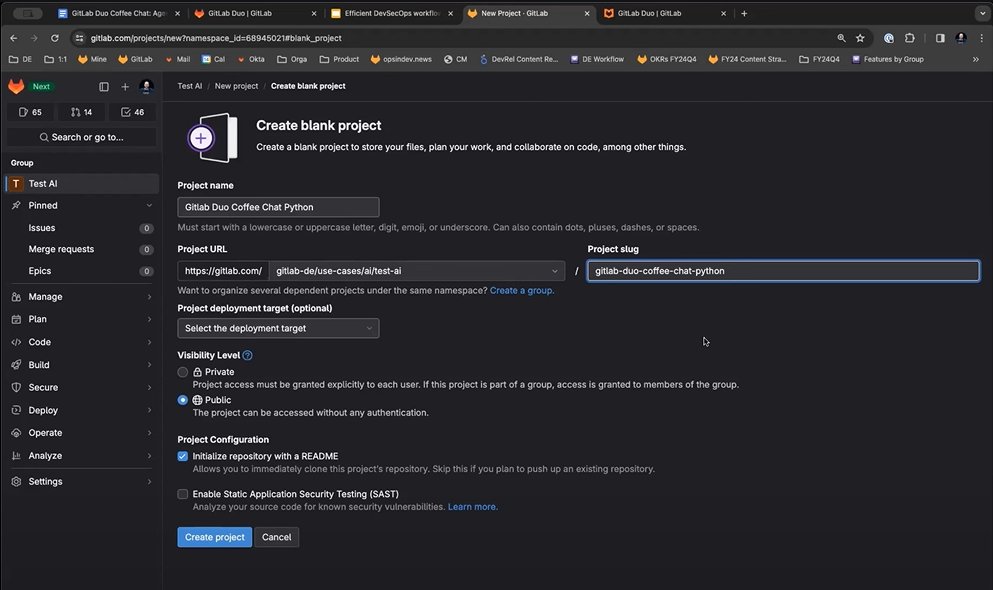Expand the Analyze sidebar menu
Screen dimensions: 993x590
(x=82, y=456)
